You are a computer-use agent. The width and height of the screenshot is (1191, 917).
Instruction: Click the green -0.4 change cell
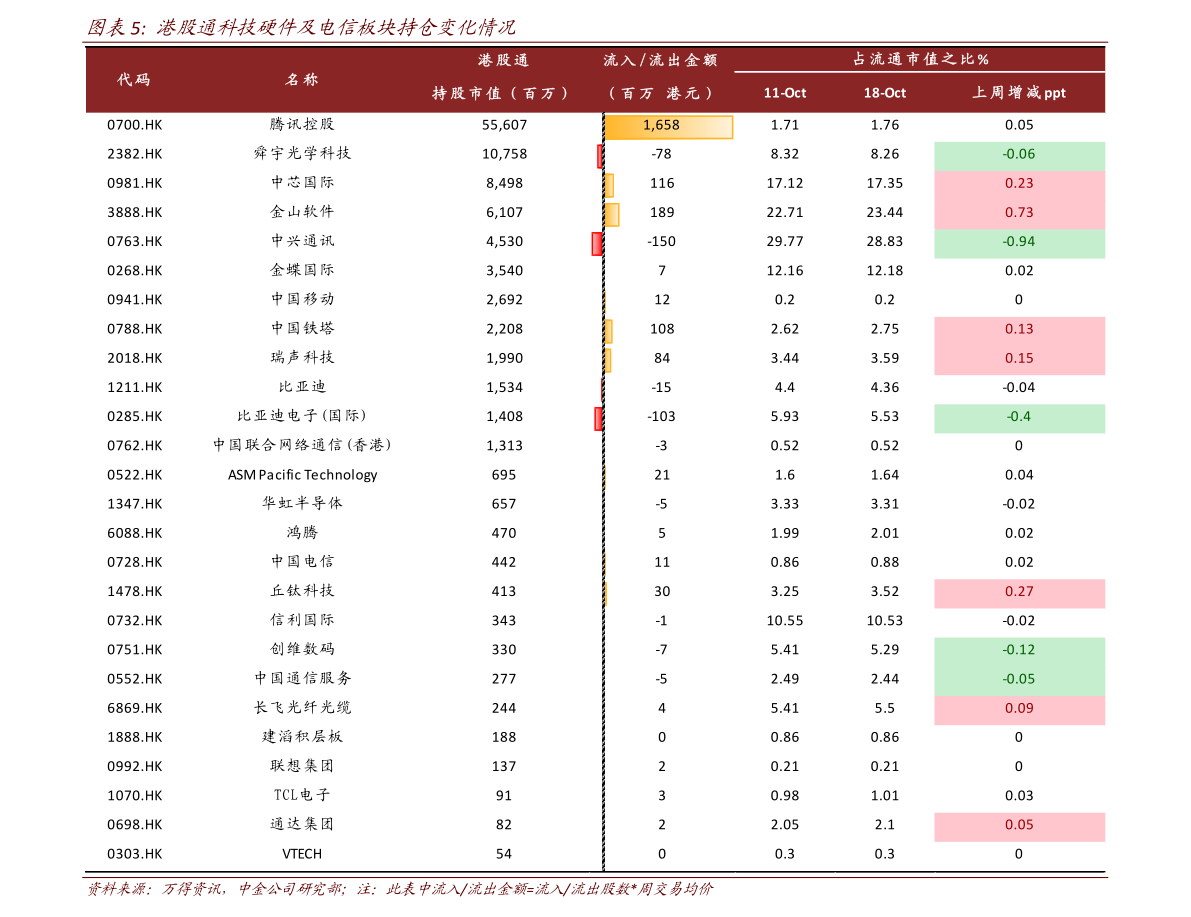(x=1019, y=417)
